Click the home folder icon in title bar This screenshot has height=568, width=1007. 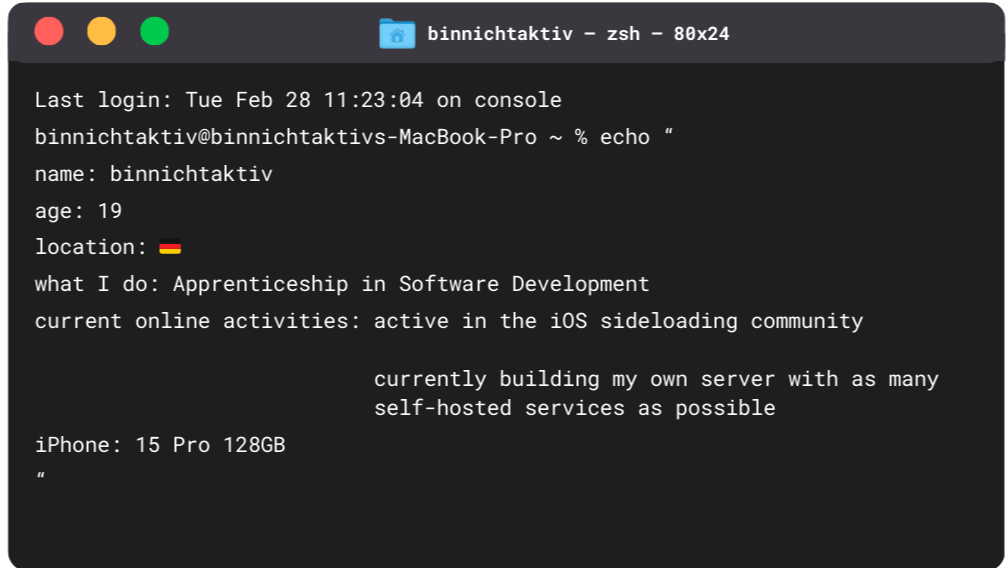pos(397,33)
